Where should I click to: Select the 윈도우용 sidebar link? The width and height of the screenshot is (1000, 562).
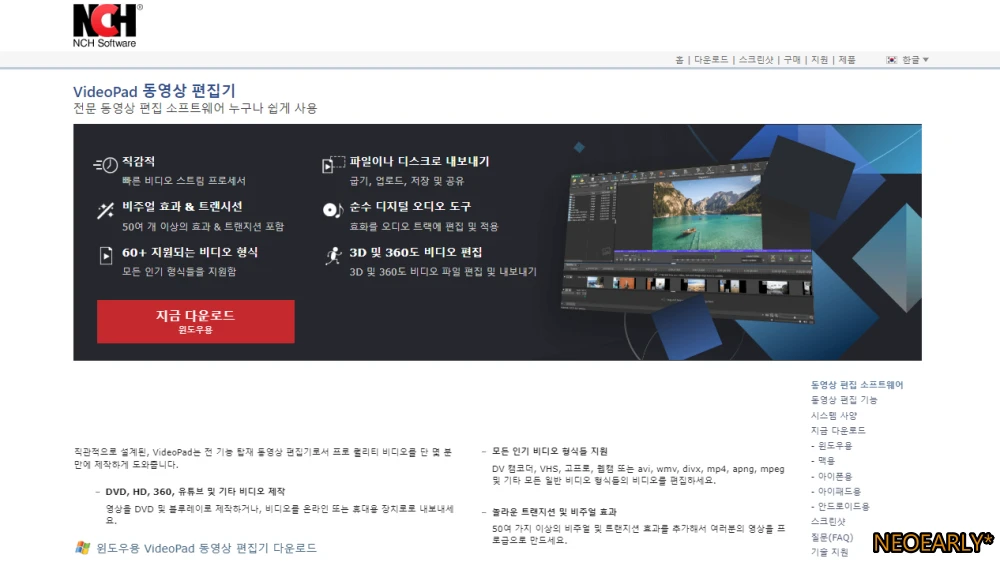point(835,446)
